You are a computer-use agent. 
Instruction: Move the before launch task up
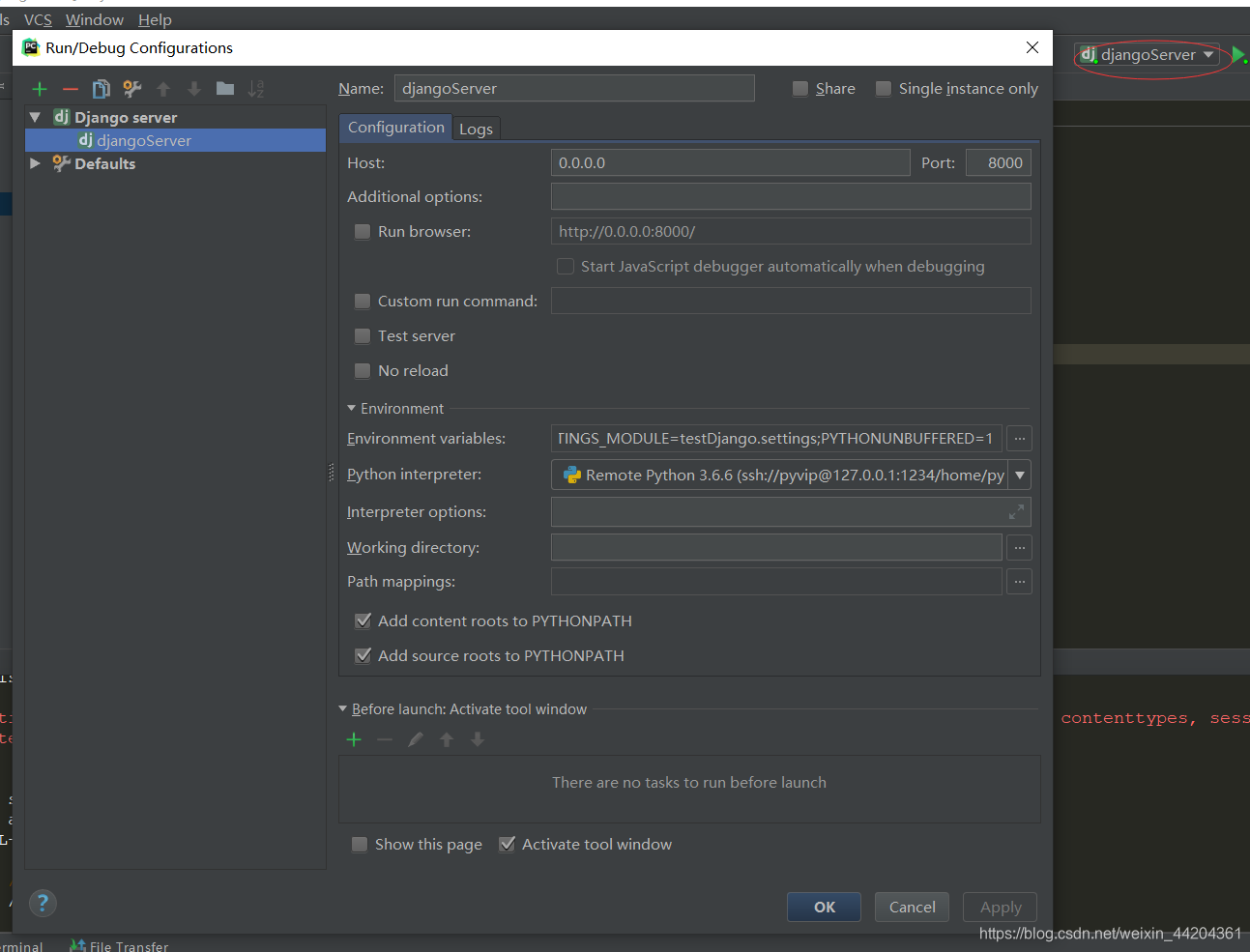point(447,739)
